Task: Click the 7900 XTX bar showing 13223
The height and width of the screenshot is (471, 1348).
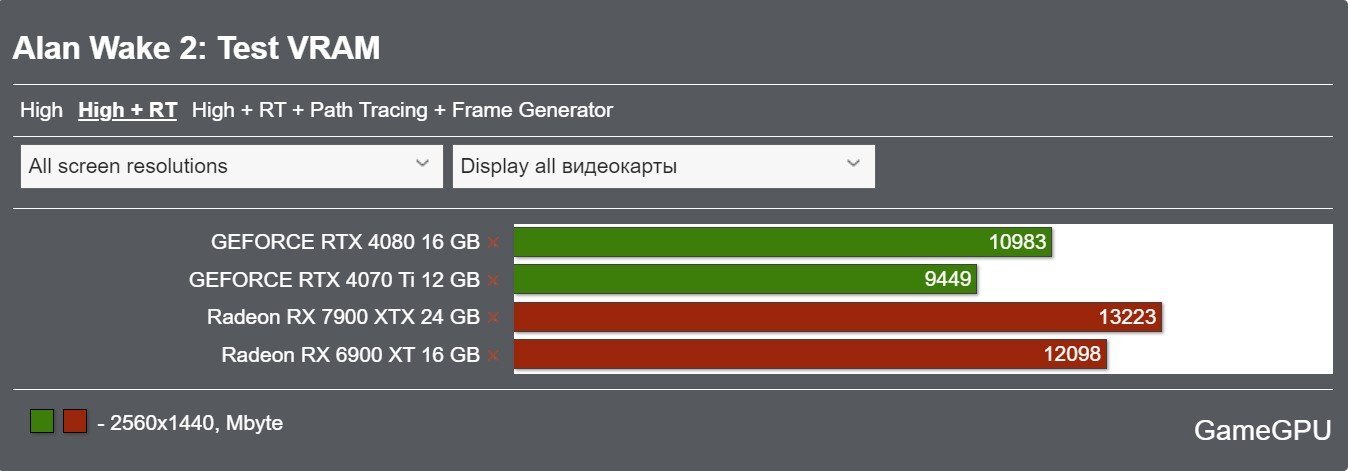Action: click(838, 318)
